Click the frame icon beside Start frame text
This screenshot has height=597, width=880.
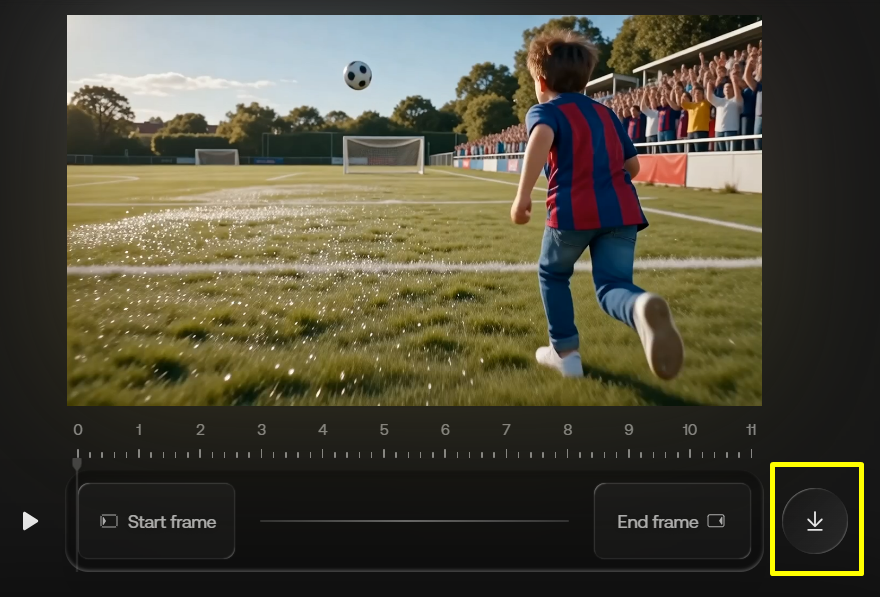click(109, 521)
